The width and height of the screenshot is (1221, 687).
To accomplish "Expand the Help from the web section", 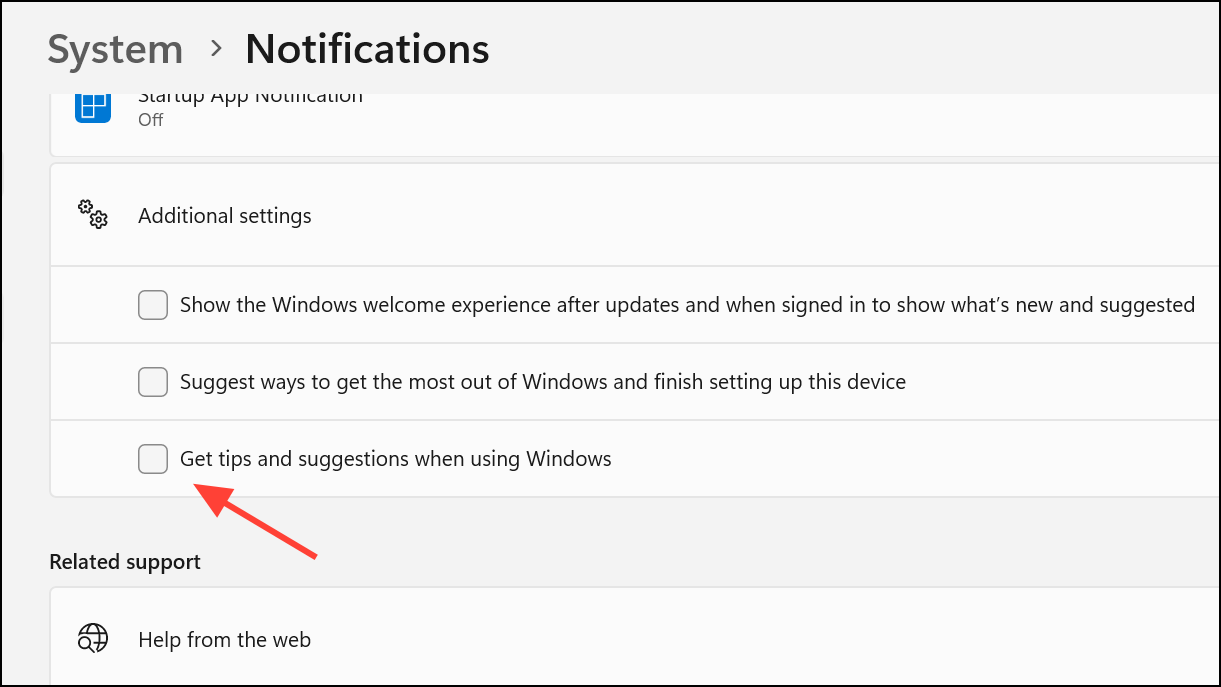I will click(635, 639).
